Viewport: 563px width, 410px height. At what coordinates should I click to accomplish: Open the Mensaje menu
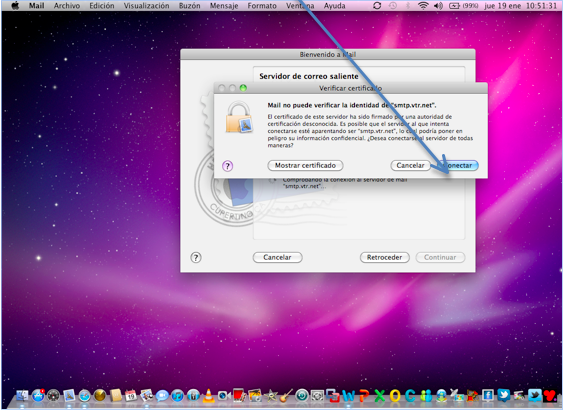tap(224, 6)
